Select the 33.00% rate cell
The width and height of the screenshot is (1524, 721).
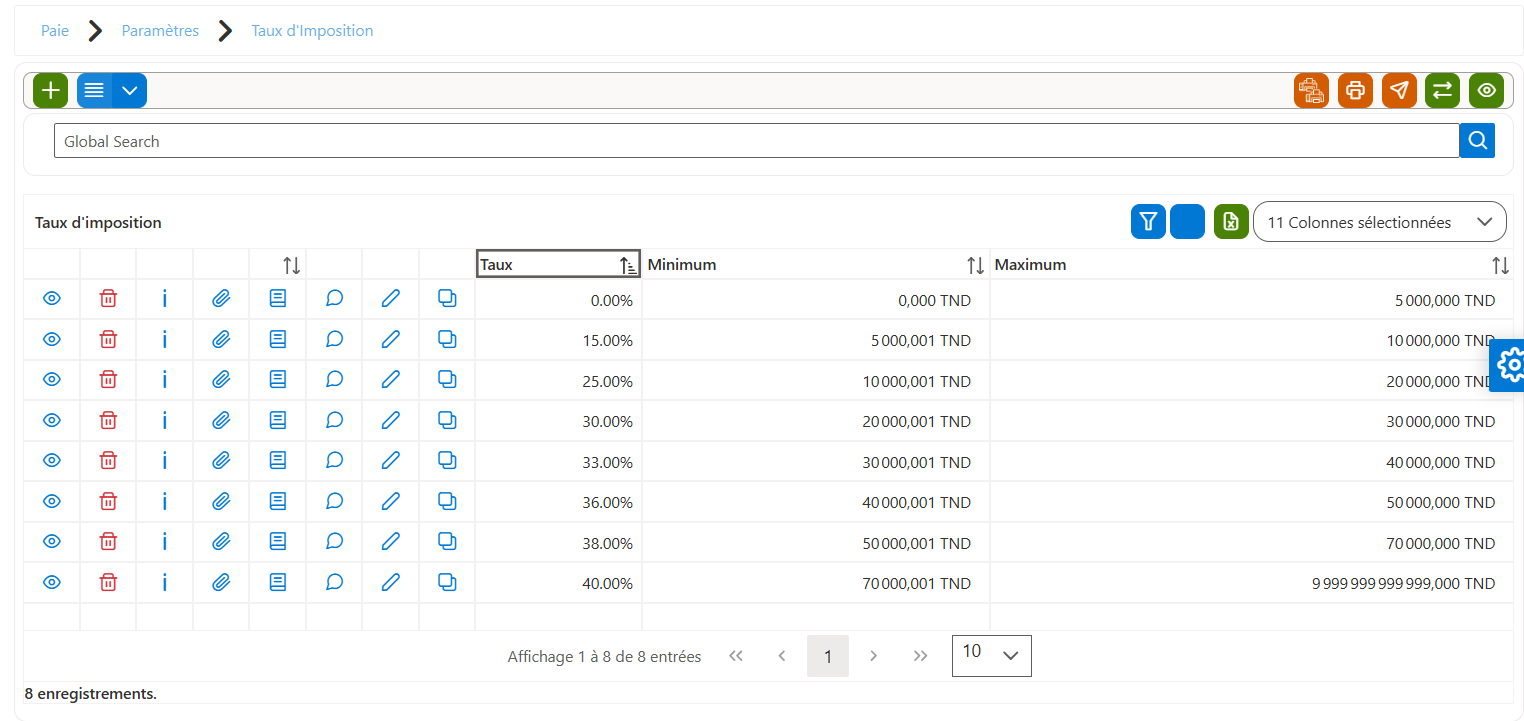(x=558, y=461)
